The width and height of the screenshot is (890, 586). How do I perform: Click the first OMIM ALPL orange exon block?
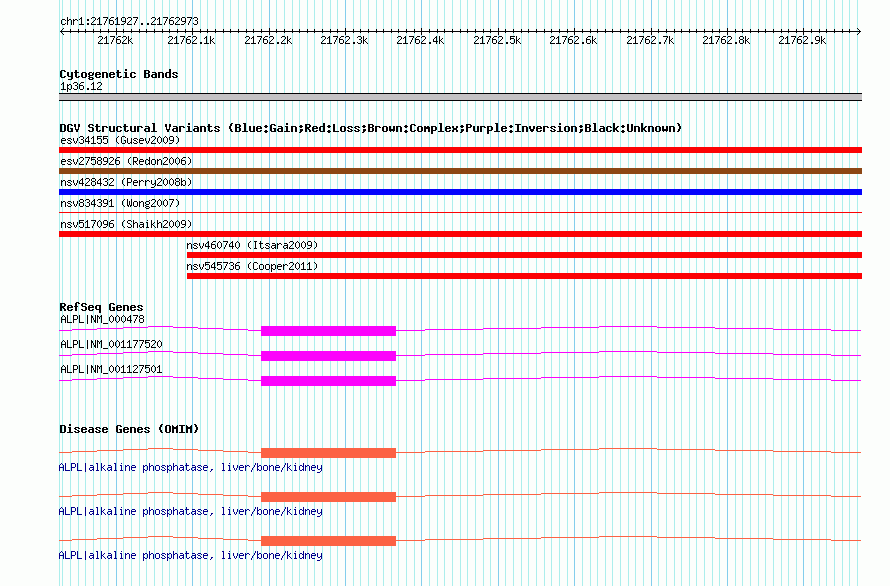pyautogui.click(x=328, y=453)
